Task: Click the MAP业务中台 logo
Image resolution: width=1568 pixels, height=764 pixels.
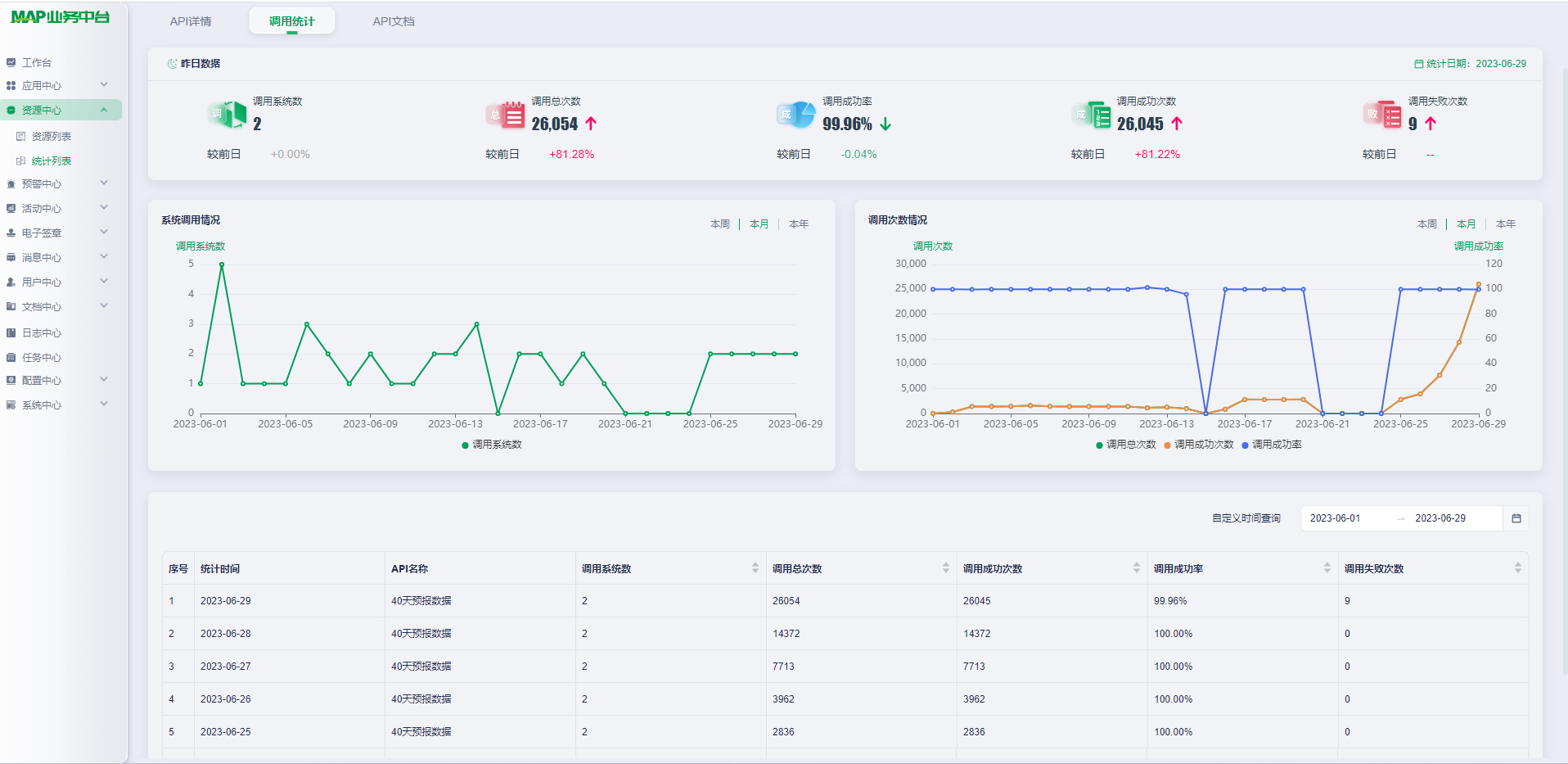Action: coord(60,16)
